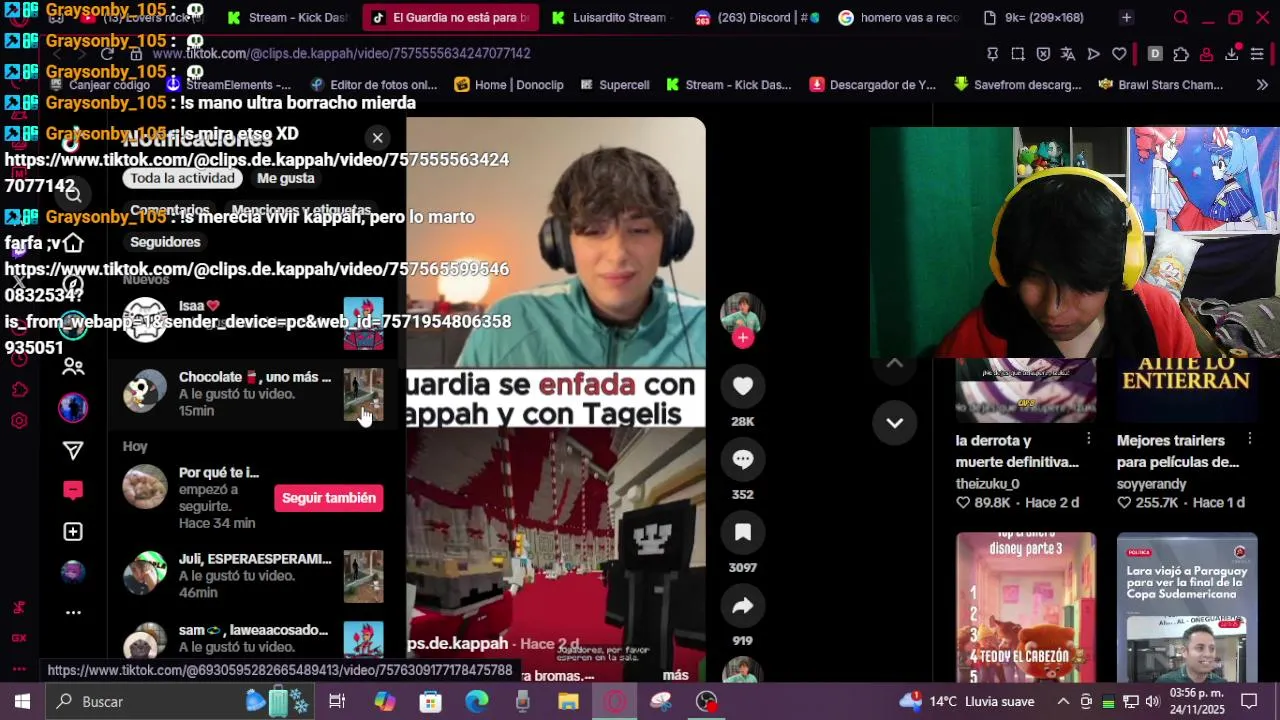Click the Seguir también button
The height and width of the screenshot is (720, 1280).
coord(329,498)
